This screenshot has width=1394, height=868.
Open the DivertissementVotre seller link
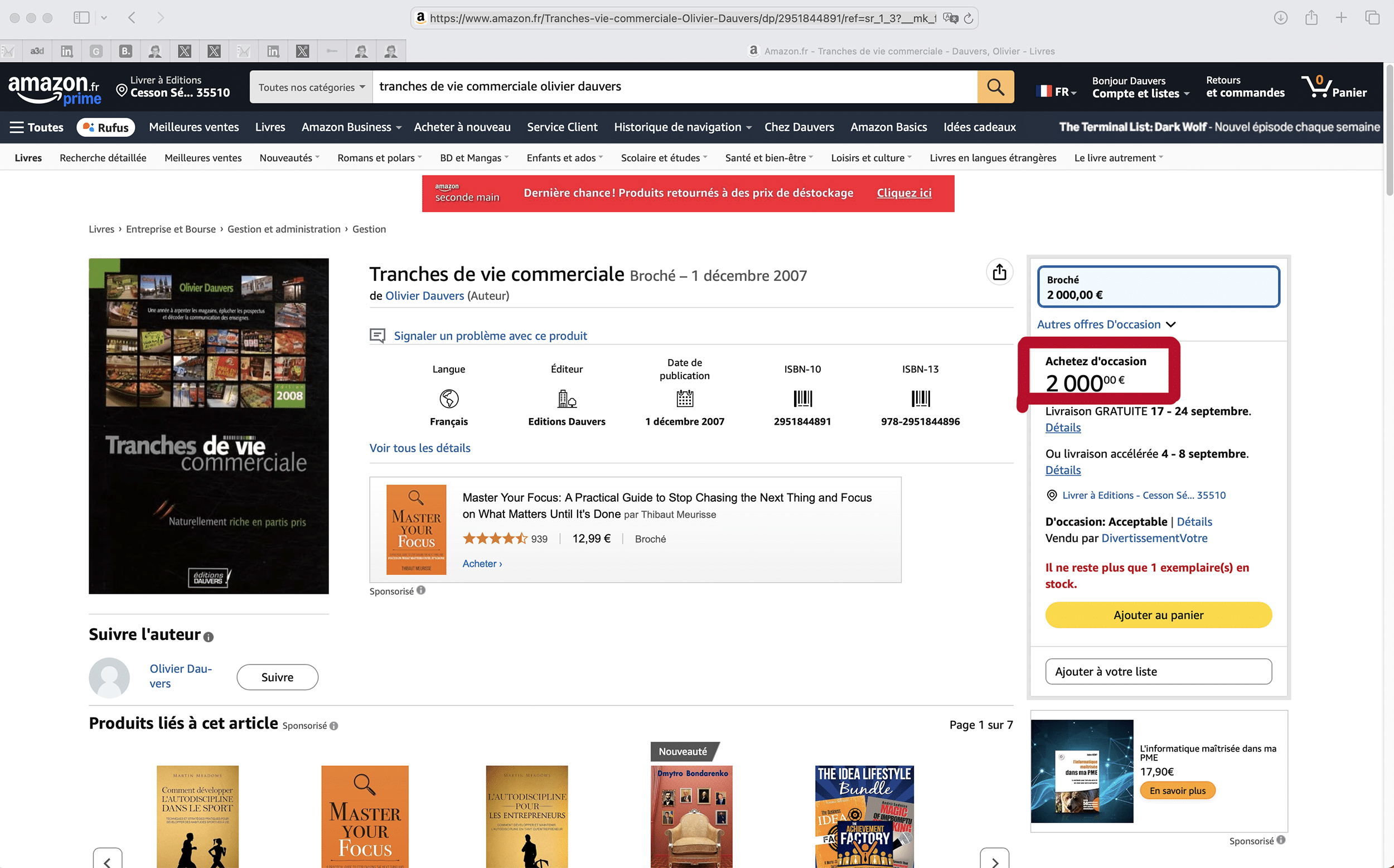[x=1154, y=539]
